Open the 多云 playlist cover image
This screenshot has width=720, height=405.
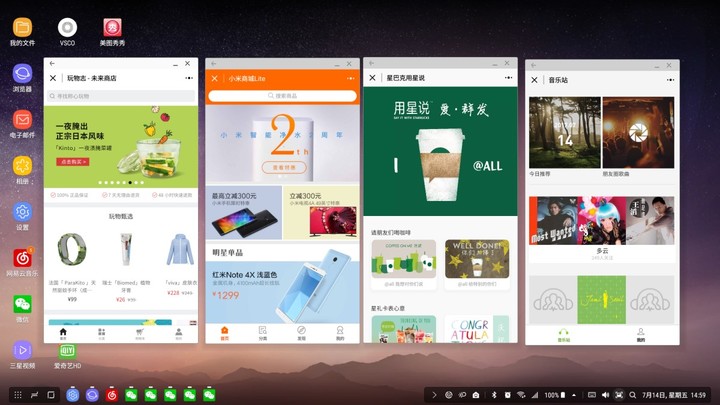click(602, 221)
